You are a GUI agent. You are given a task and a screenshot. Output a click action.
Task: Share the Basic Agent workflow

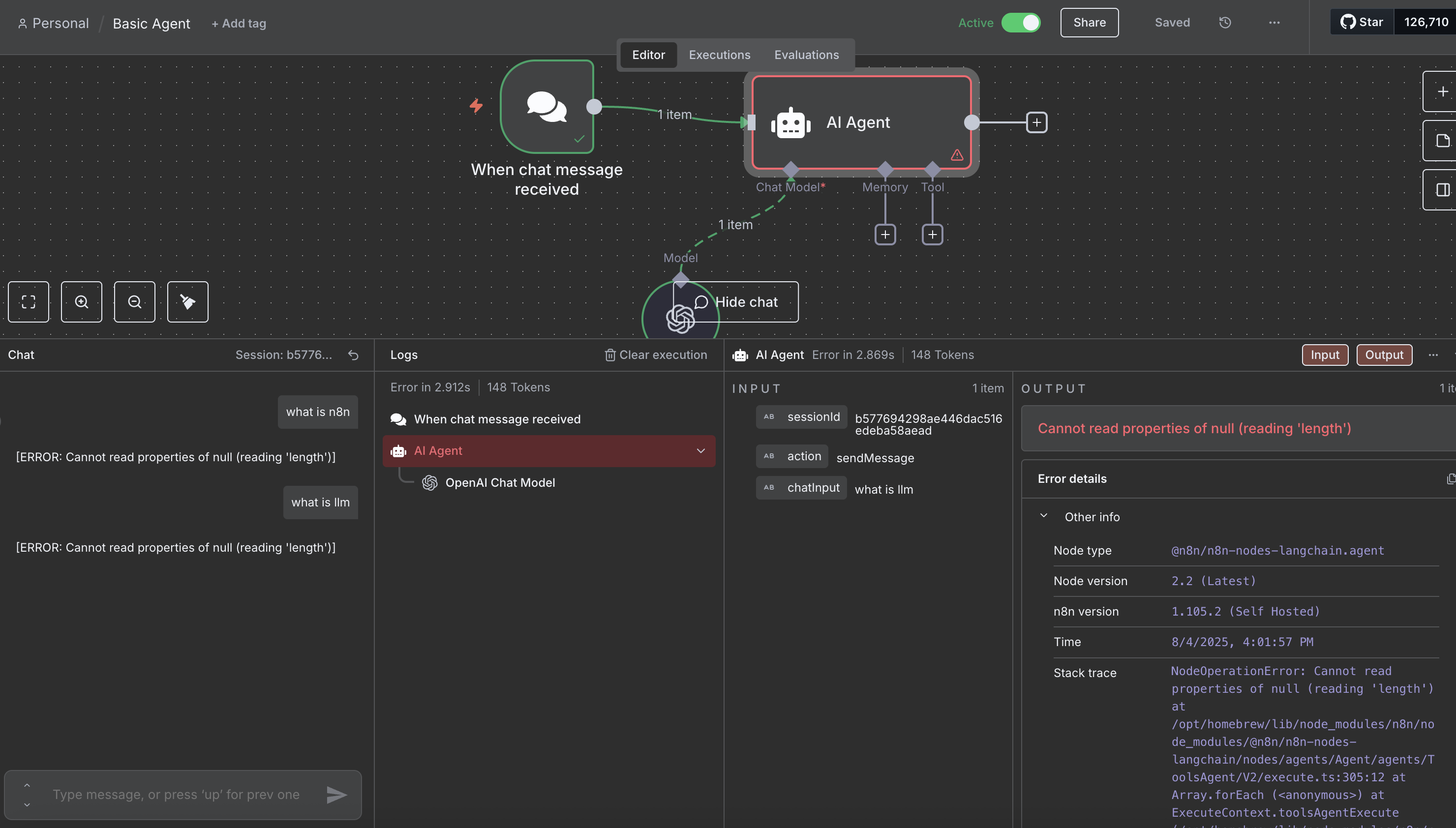[1089, 23]
